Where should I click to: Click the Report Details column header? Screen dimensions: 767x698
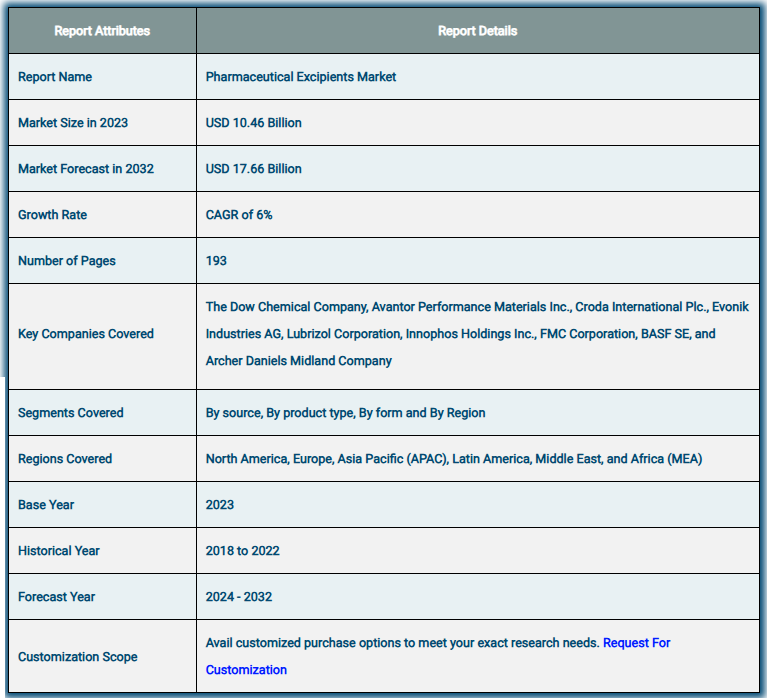[x=477, y=31]
